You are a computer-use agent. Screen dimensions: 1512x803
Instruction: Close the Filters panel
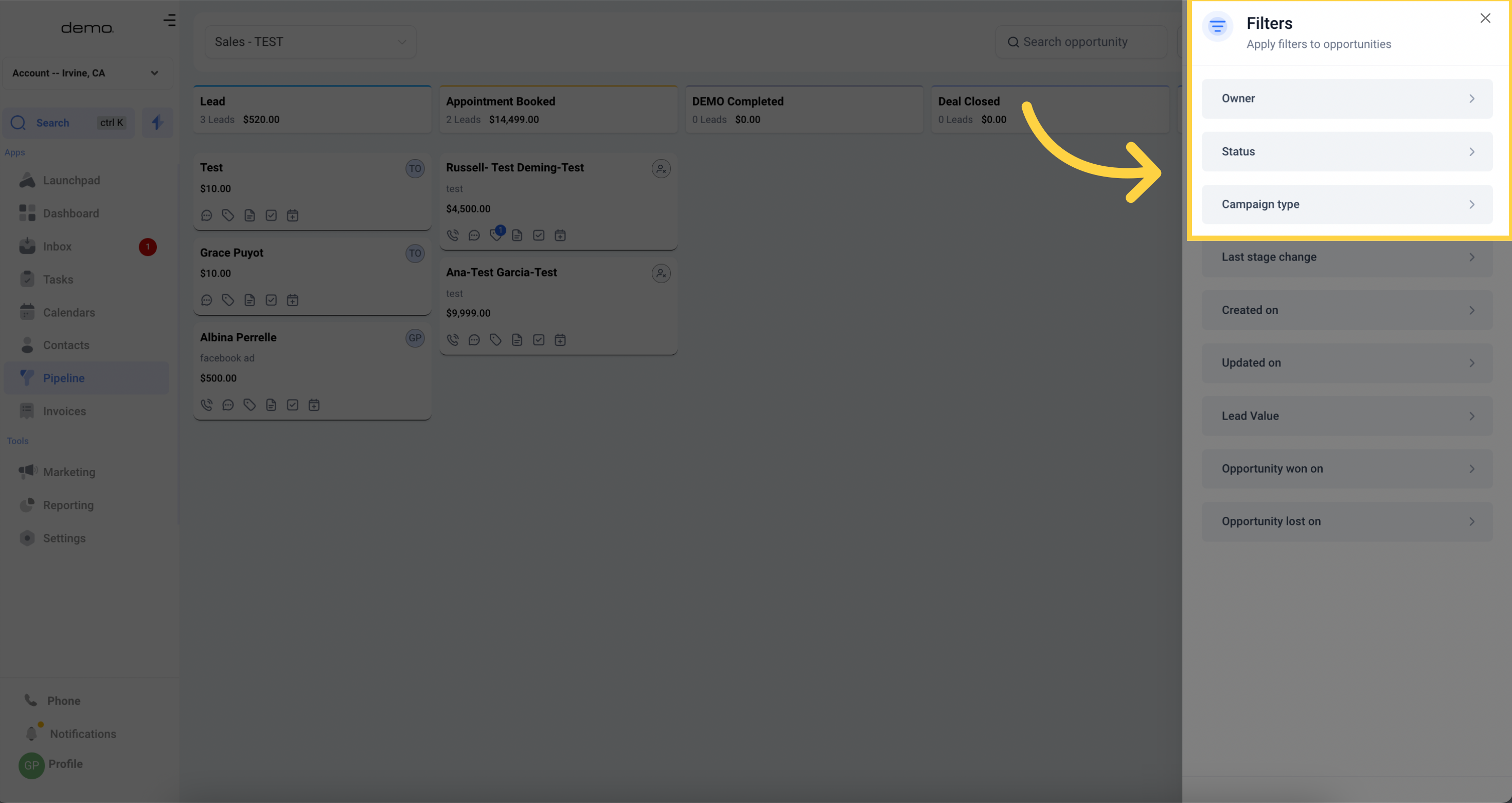[1485, 18]
